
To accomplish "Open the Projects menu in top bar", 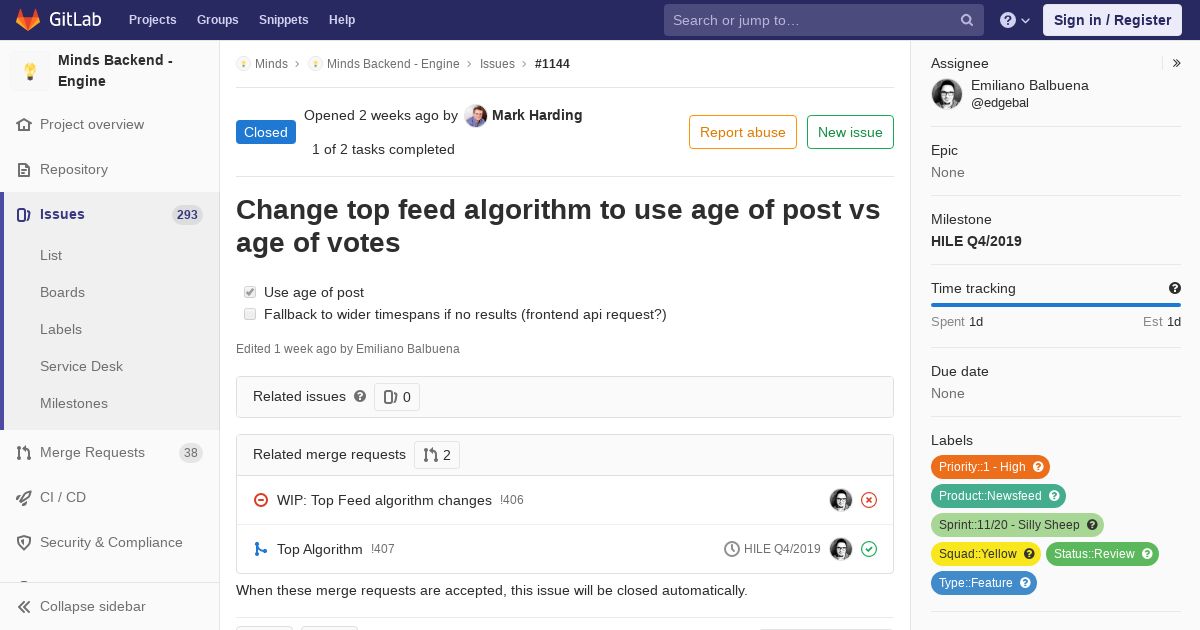I will [x=152, y=20].
